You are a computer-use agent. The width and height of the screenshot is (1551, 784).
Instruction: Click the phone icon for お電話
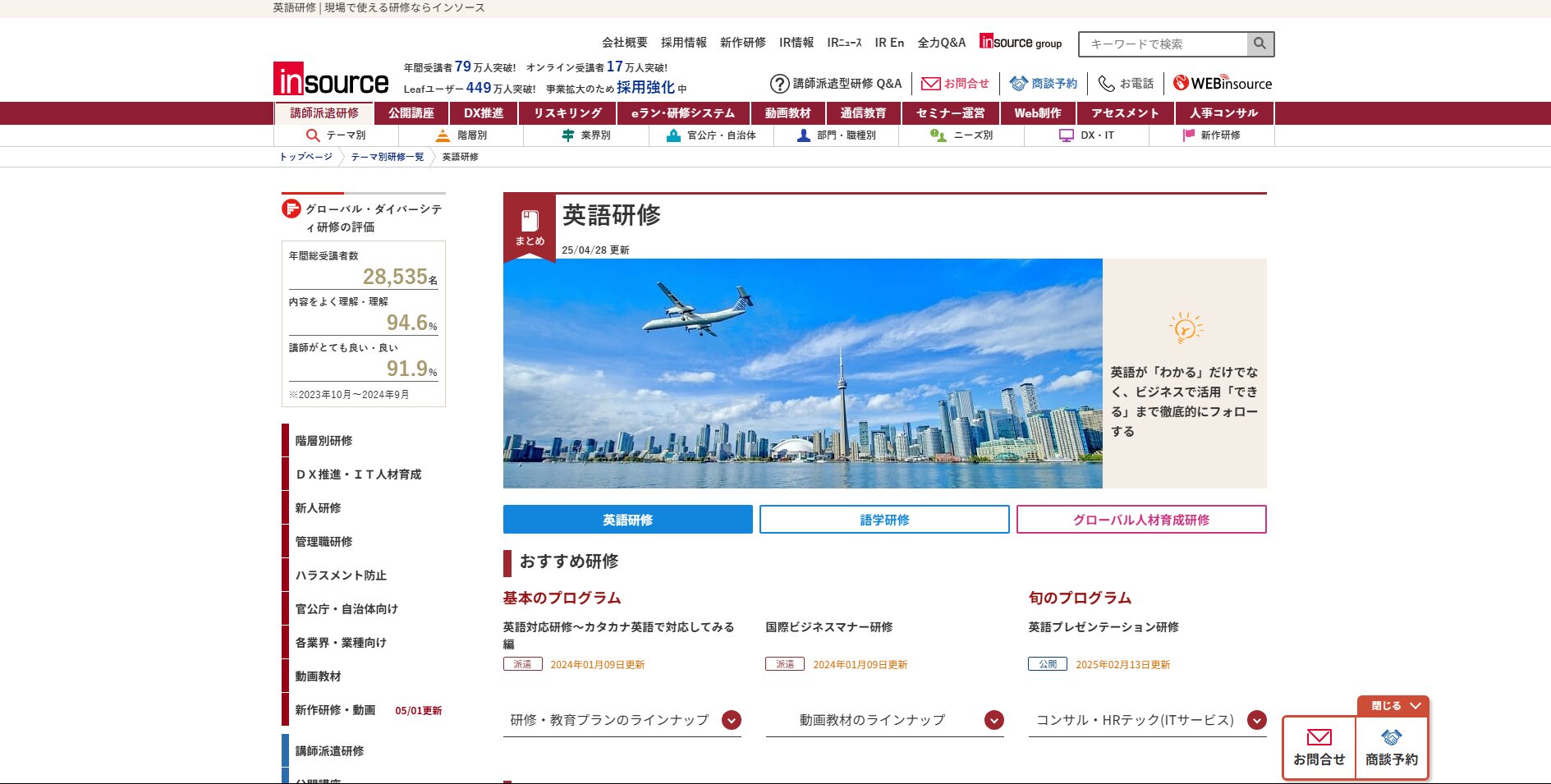pyautogui.click(x=1106, y=84)
